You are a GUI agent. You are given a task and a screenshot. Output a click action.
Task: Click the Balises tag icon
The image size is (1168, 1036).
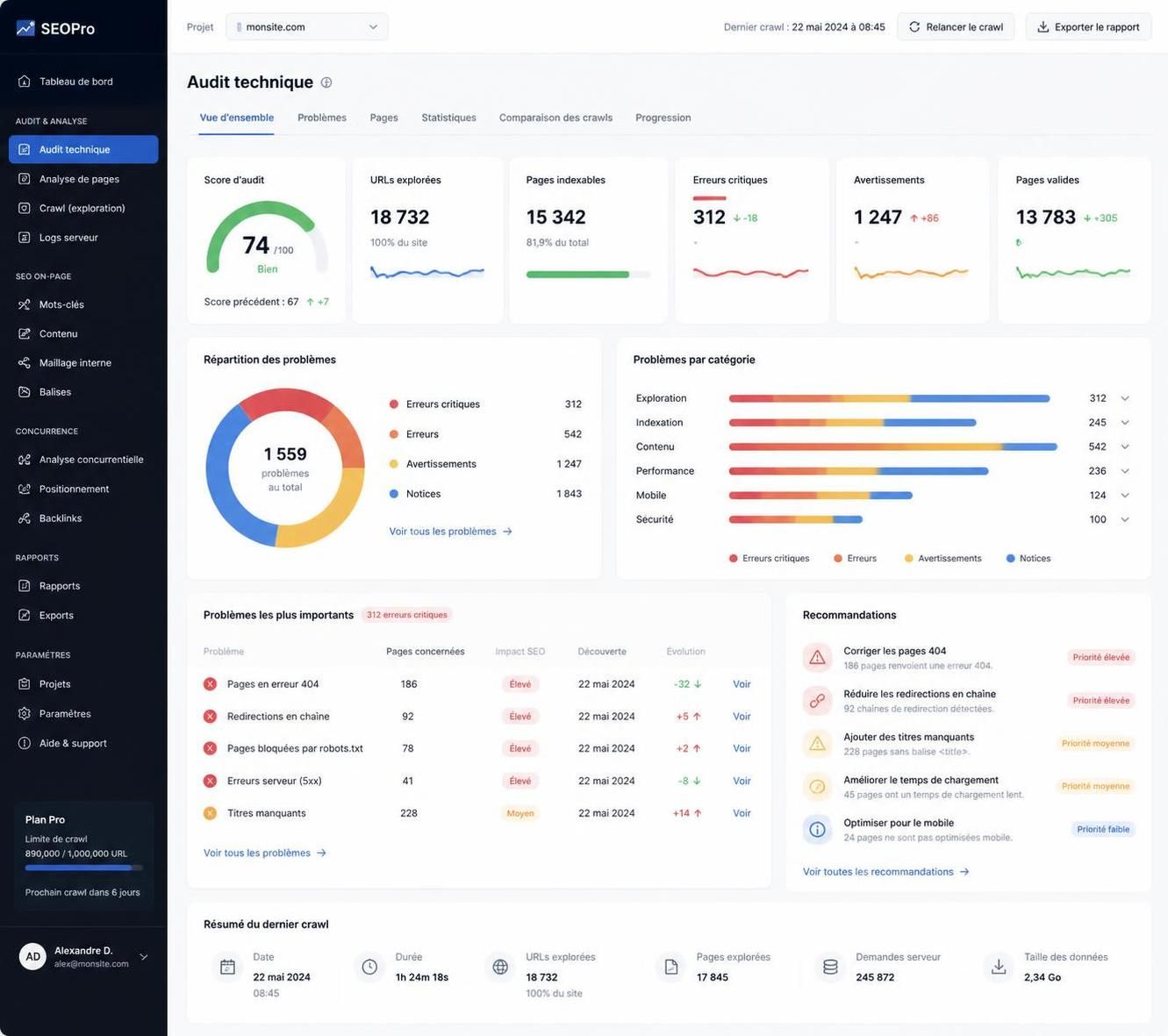[25, 392]
